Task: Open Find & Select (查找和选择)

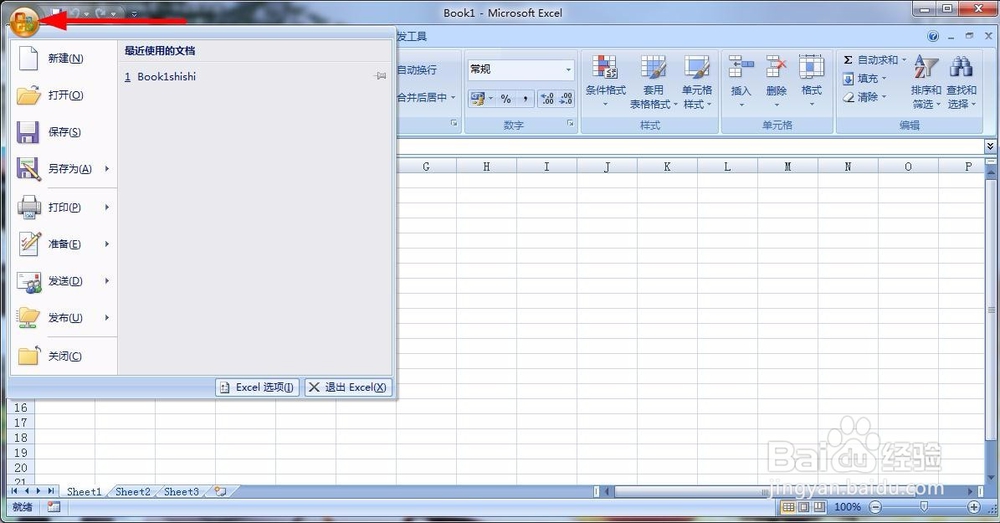Action: point(961,82)
